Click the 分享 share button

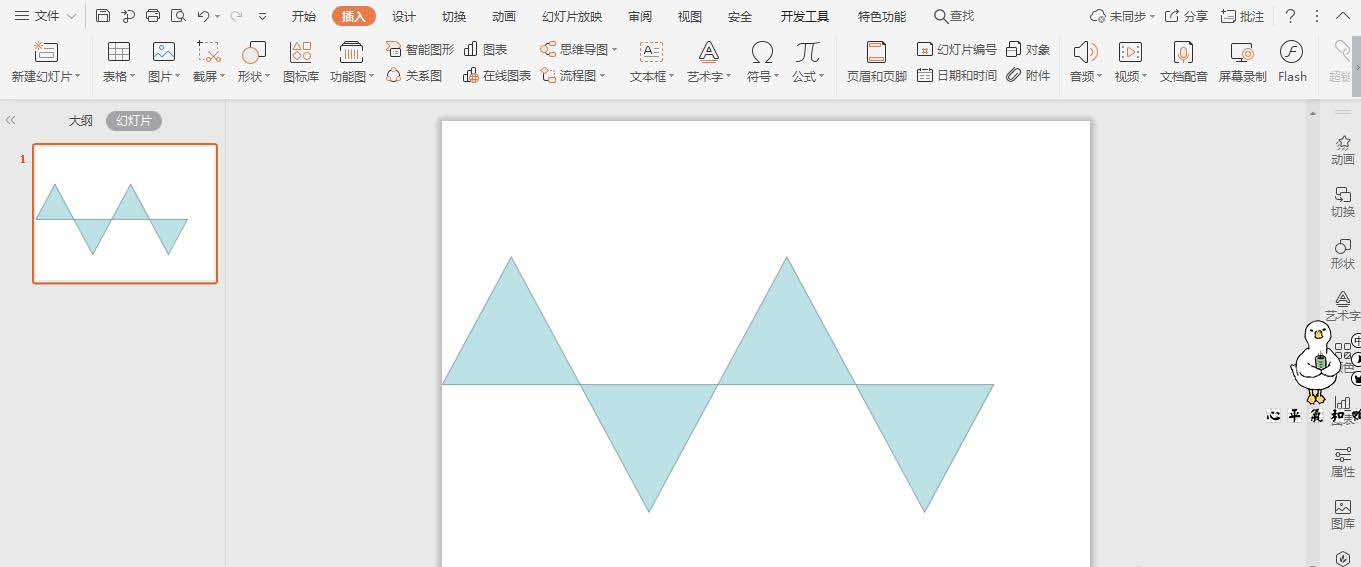tap(1186, 16)
